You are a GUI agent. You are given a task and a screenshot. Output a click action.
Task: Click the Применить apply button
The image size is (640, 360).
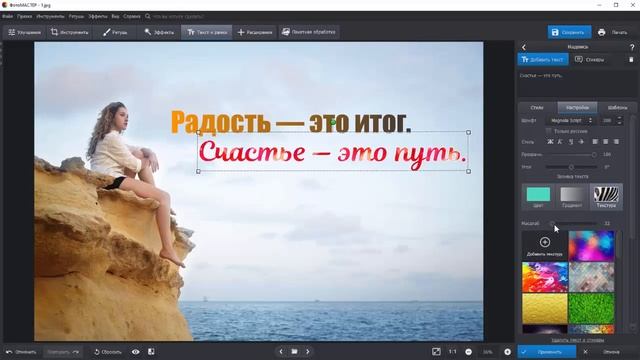[x=547, y=351]
